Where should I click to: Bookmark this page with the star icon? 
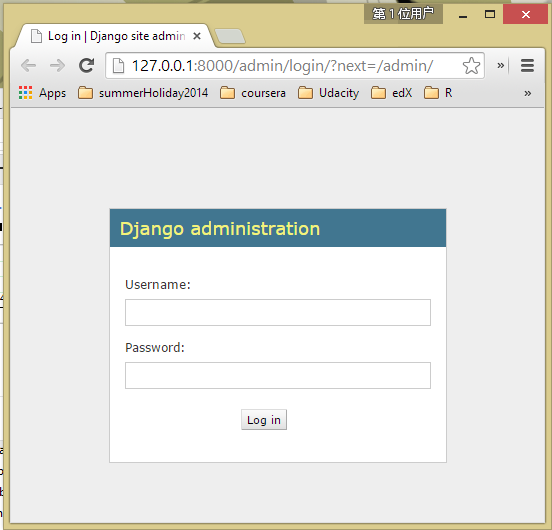pos(471,66)
